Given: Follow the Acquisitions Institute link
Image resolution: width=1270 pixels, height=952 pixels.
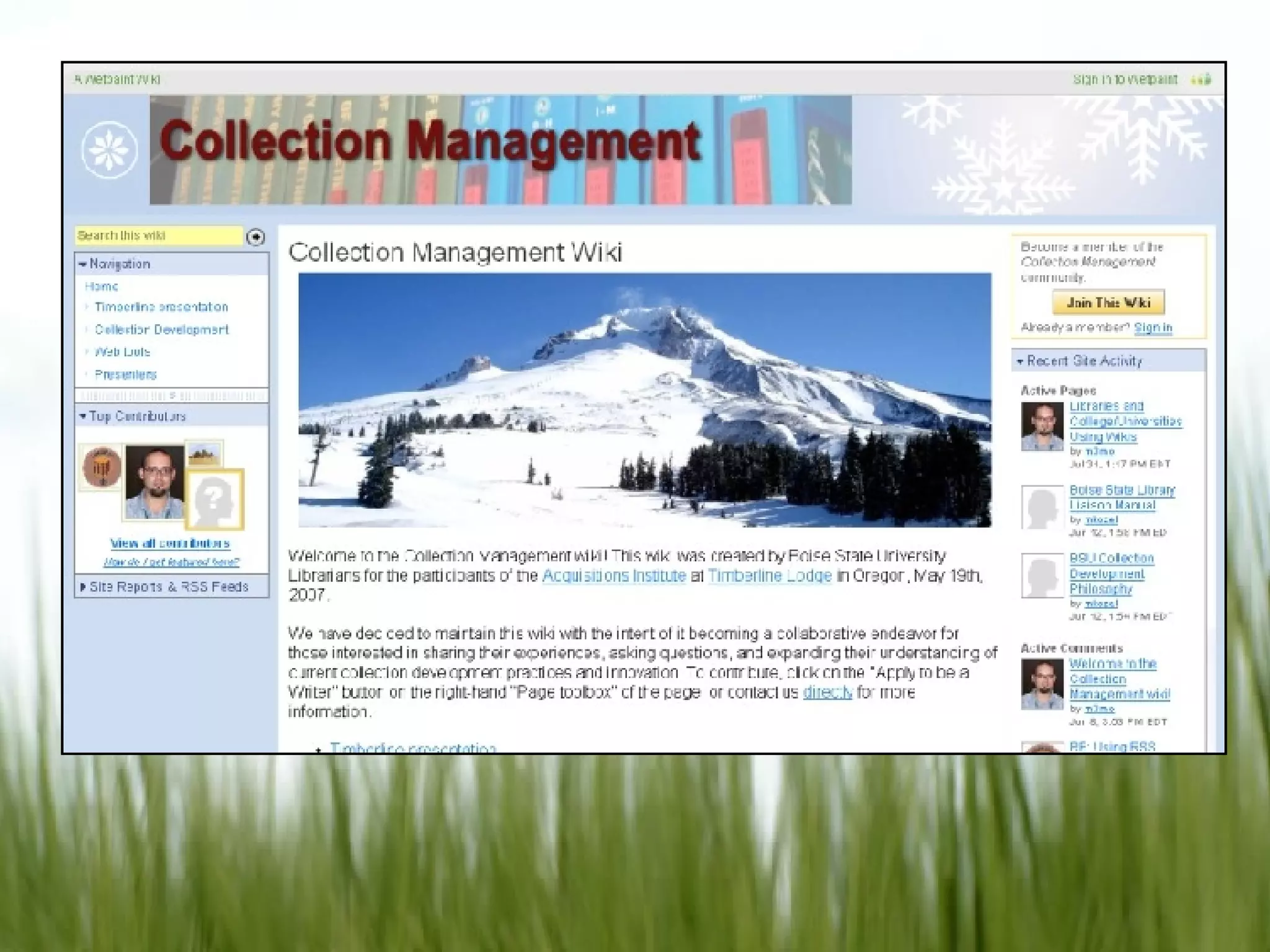Looking at the screenshot, I should 614,576.
